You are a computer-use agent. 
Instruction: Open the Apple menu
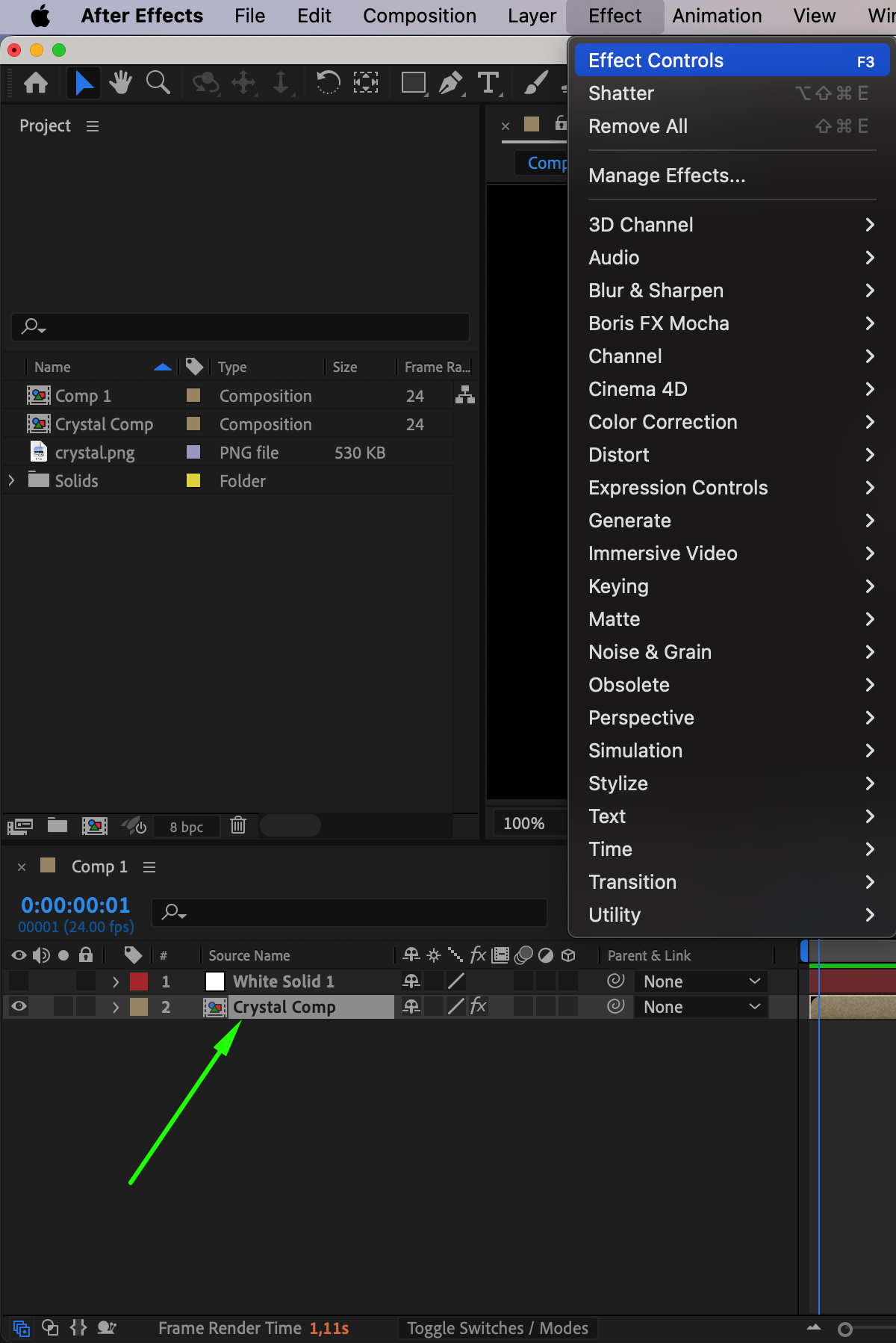click(40, 16)
